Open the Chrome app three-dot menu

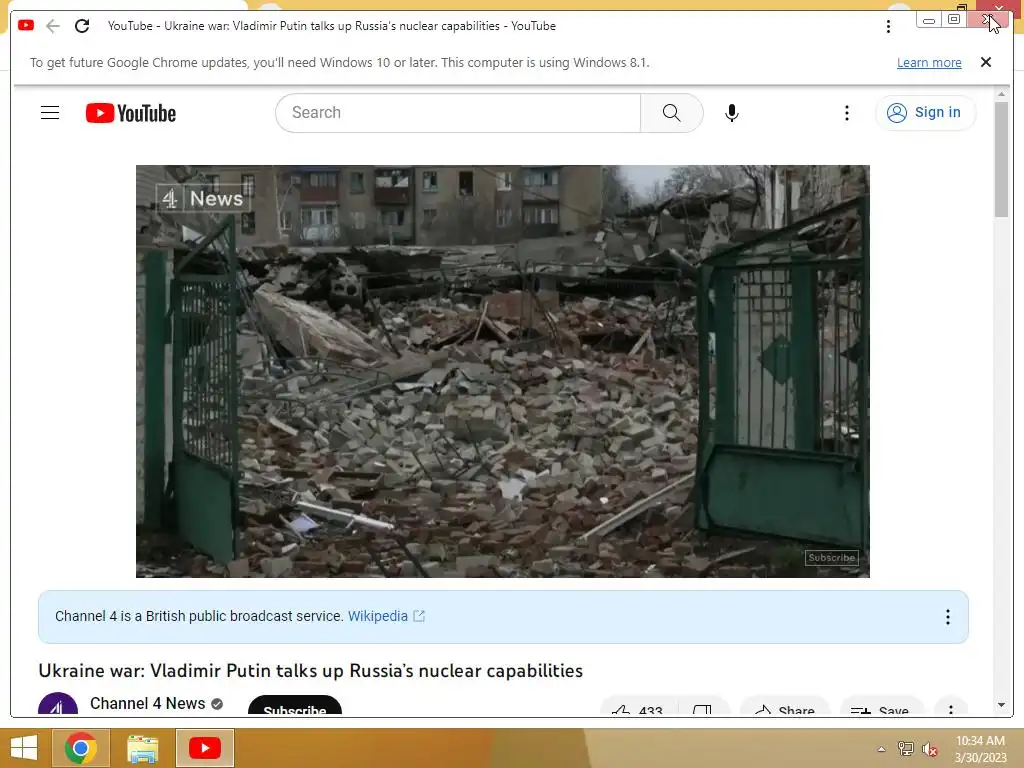click(888, 26)
